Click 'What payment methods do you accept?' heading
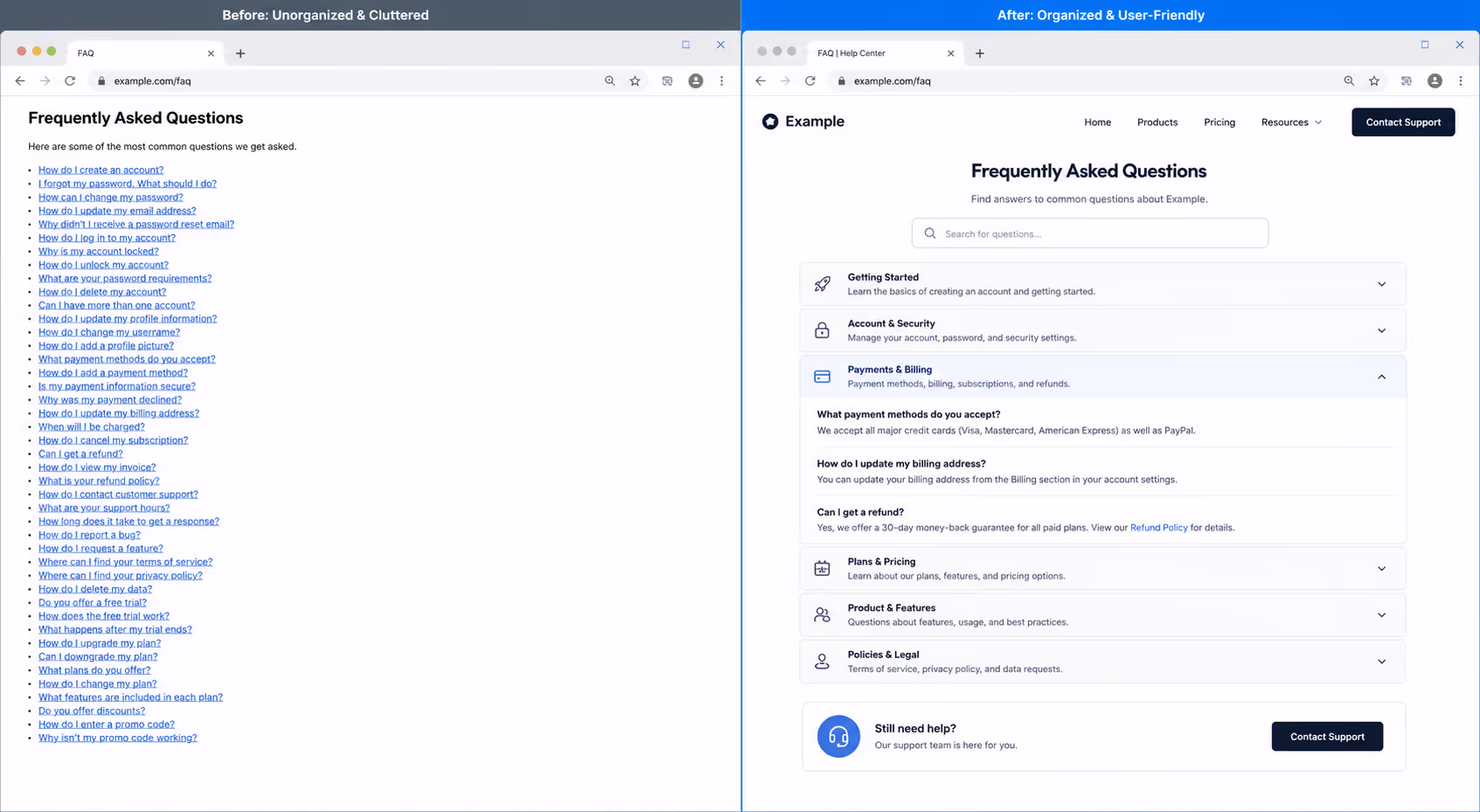The height and width of the screenshot is (812, 1480). (908, 414)
